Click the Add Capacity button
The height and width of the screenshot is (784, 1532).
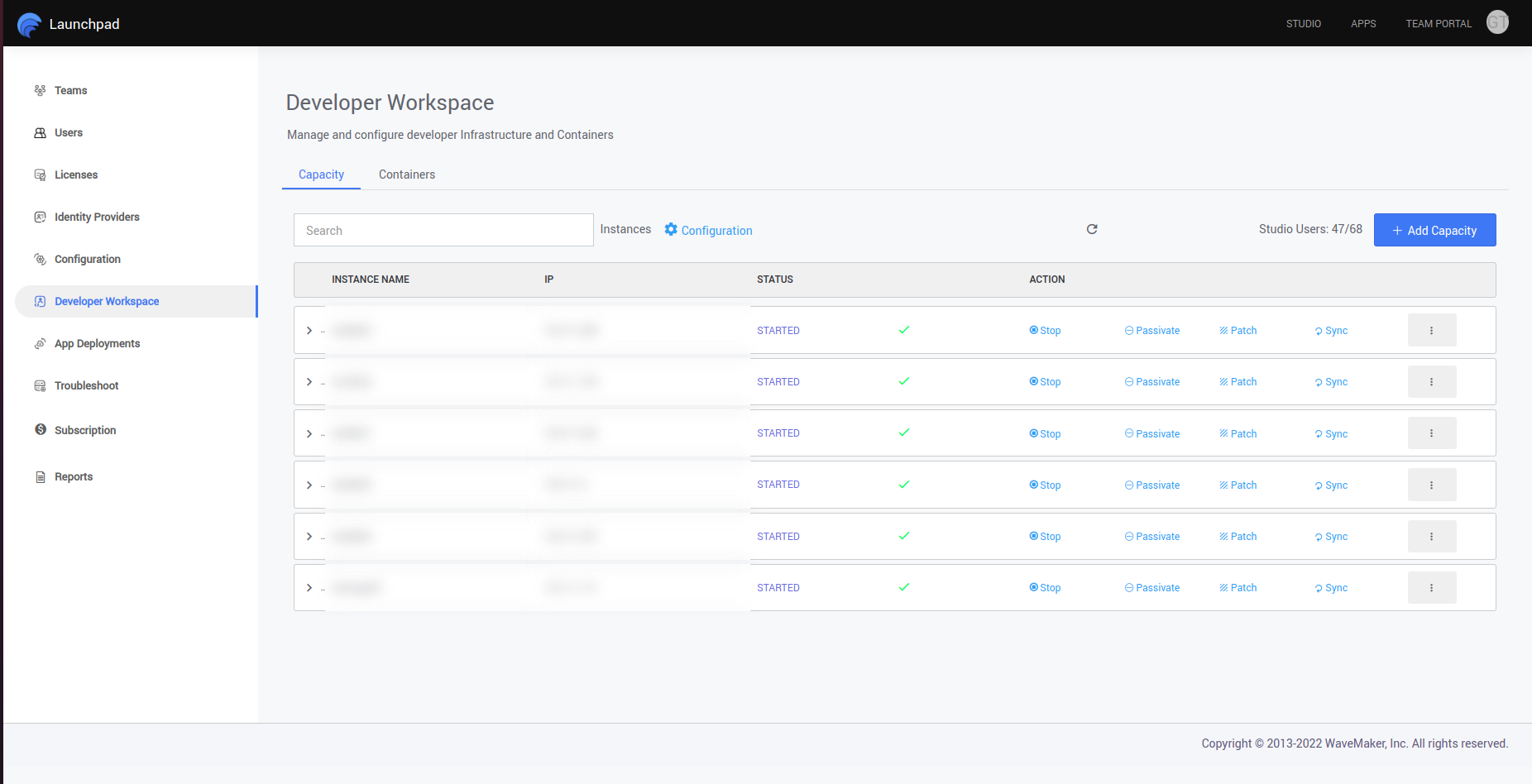tap(1434, 230)
